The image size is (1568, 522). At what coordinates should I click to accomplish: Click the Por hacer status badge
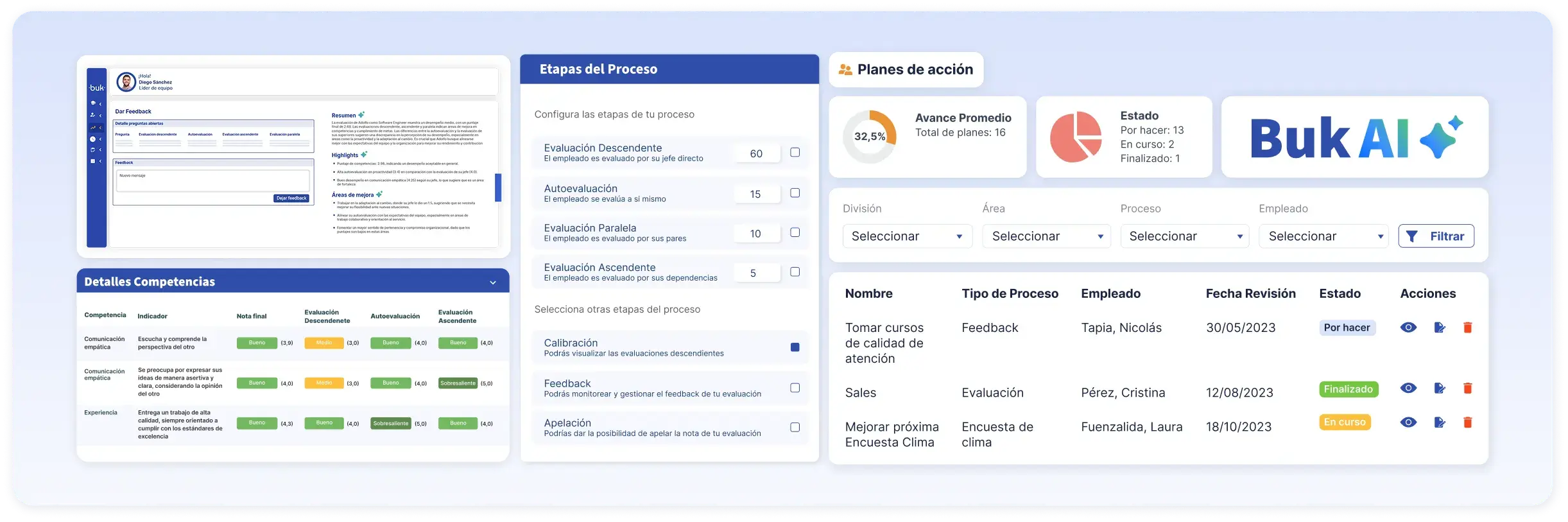[1347, 327]
